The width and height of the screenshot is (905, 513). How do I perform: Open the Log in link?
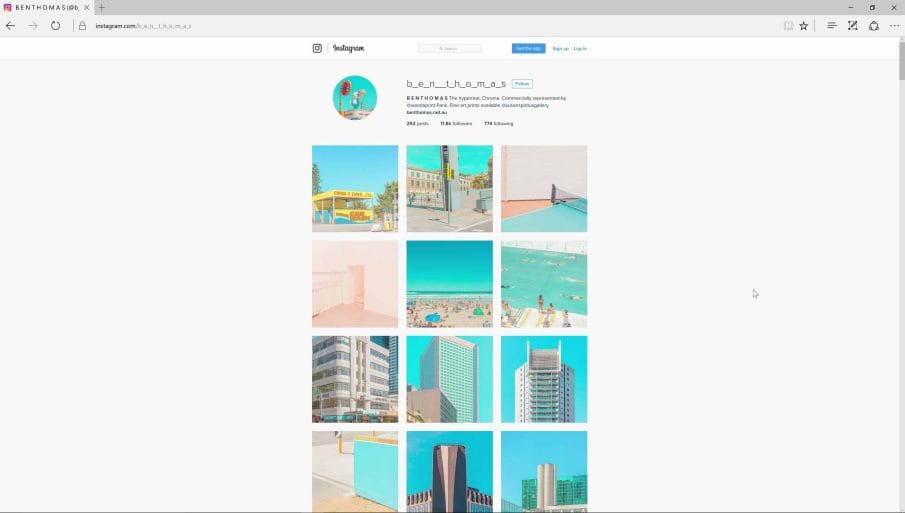580,48
